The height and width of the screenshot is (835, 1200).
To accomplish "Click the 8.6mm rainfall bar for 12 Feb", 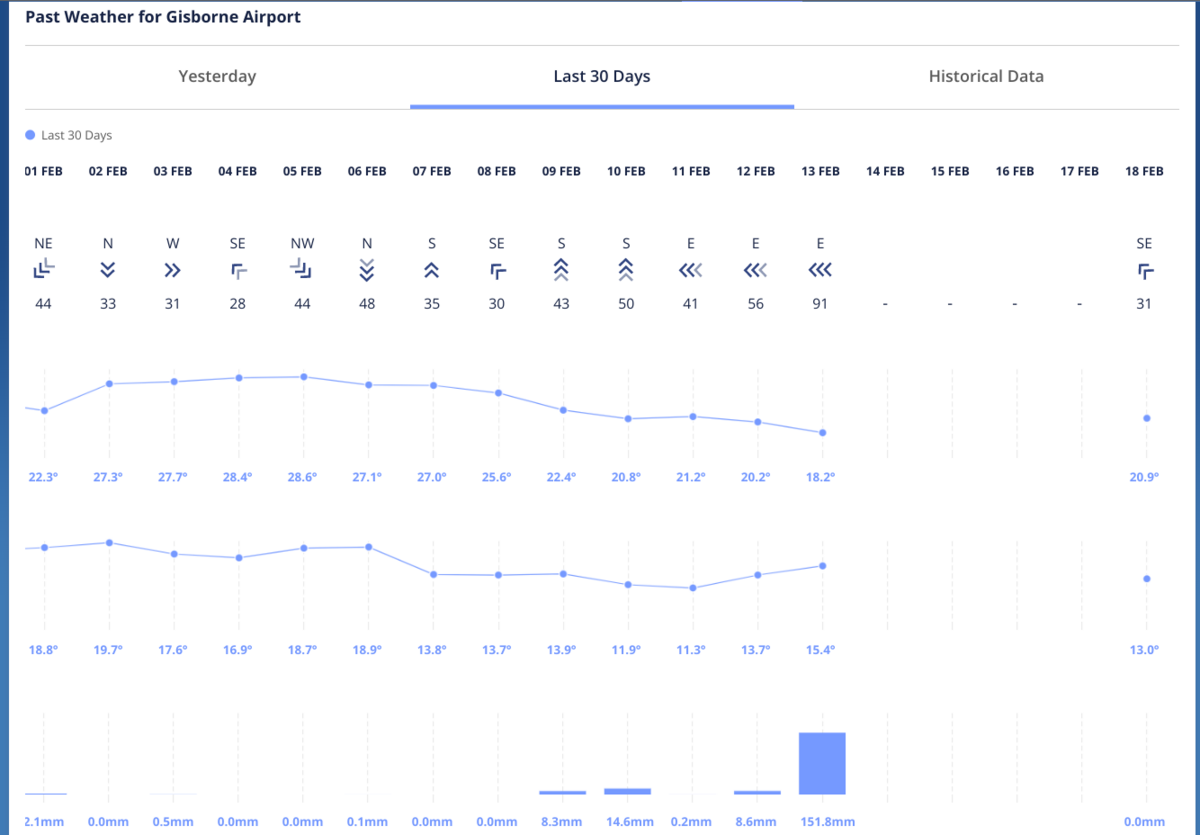I will [x=757, y=793].
